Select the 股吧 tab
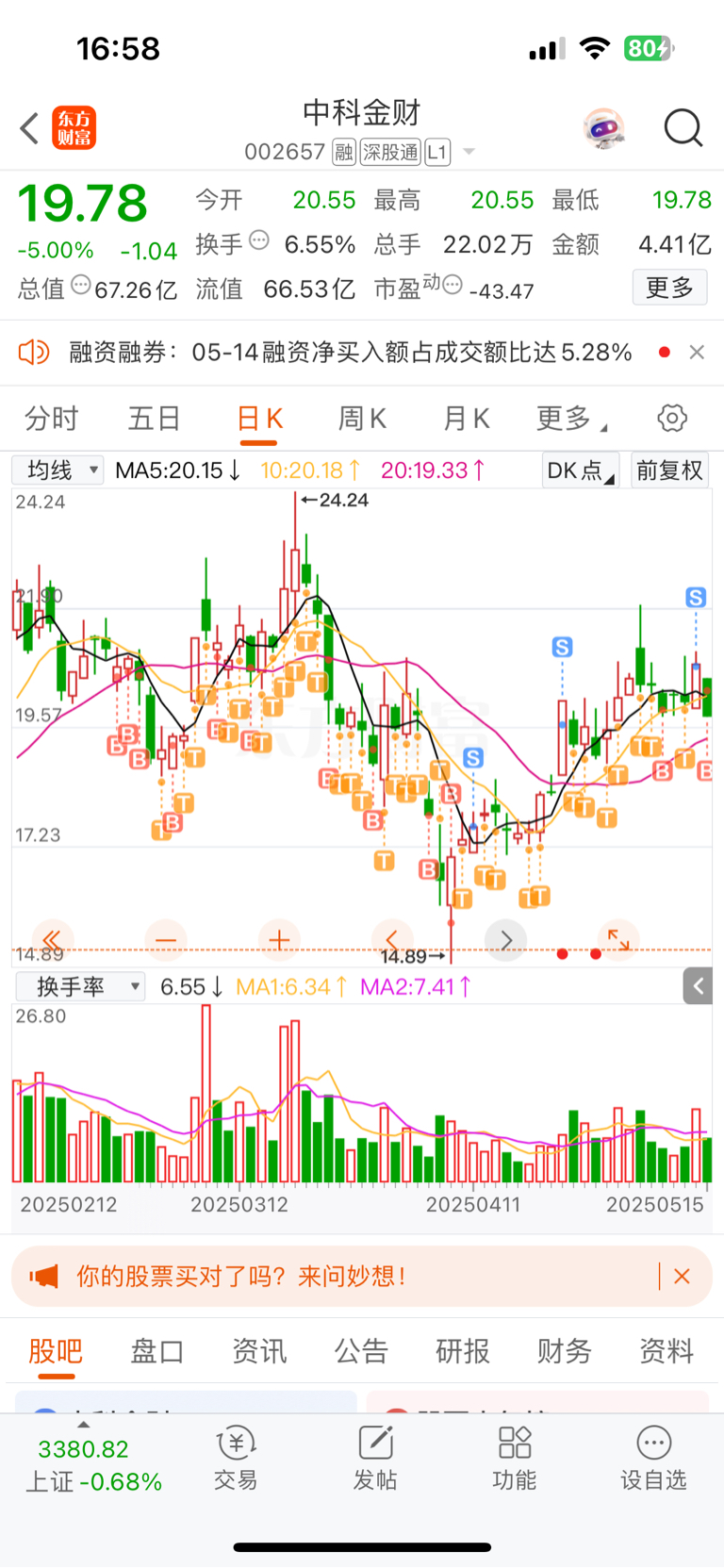This screenshot has height=1568, width=724. 56,1350
